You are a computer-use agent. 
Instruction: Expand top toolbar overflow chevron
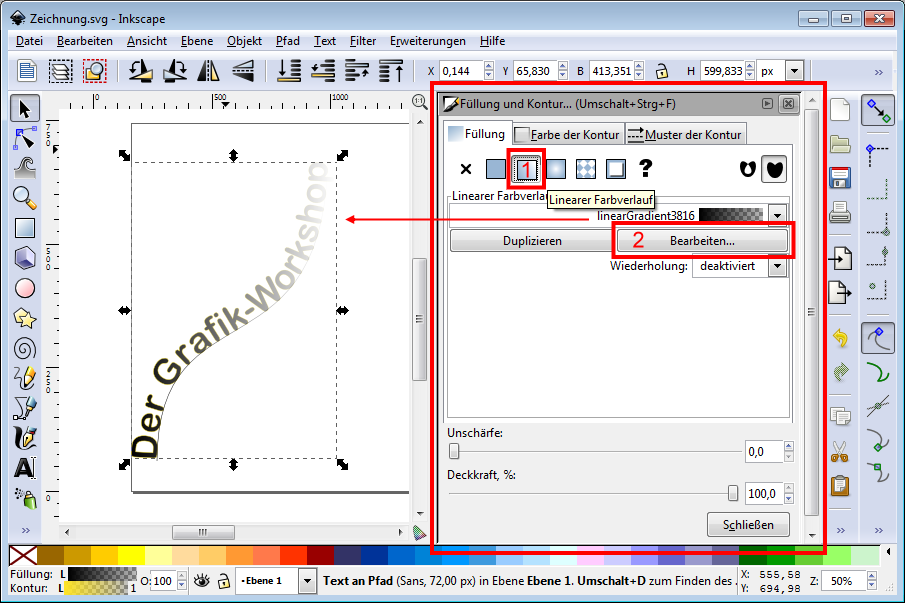point(878,72)
